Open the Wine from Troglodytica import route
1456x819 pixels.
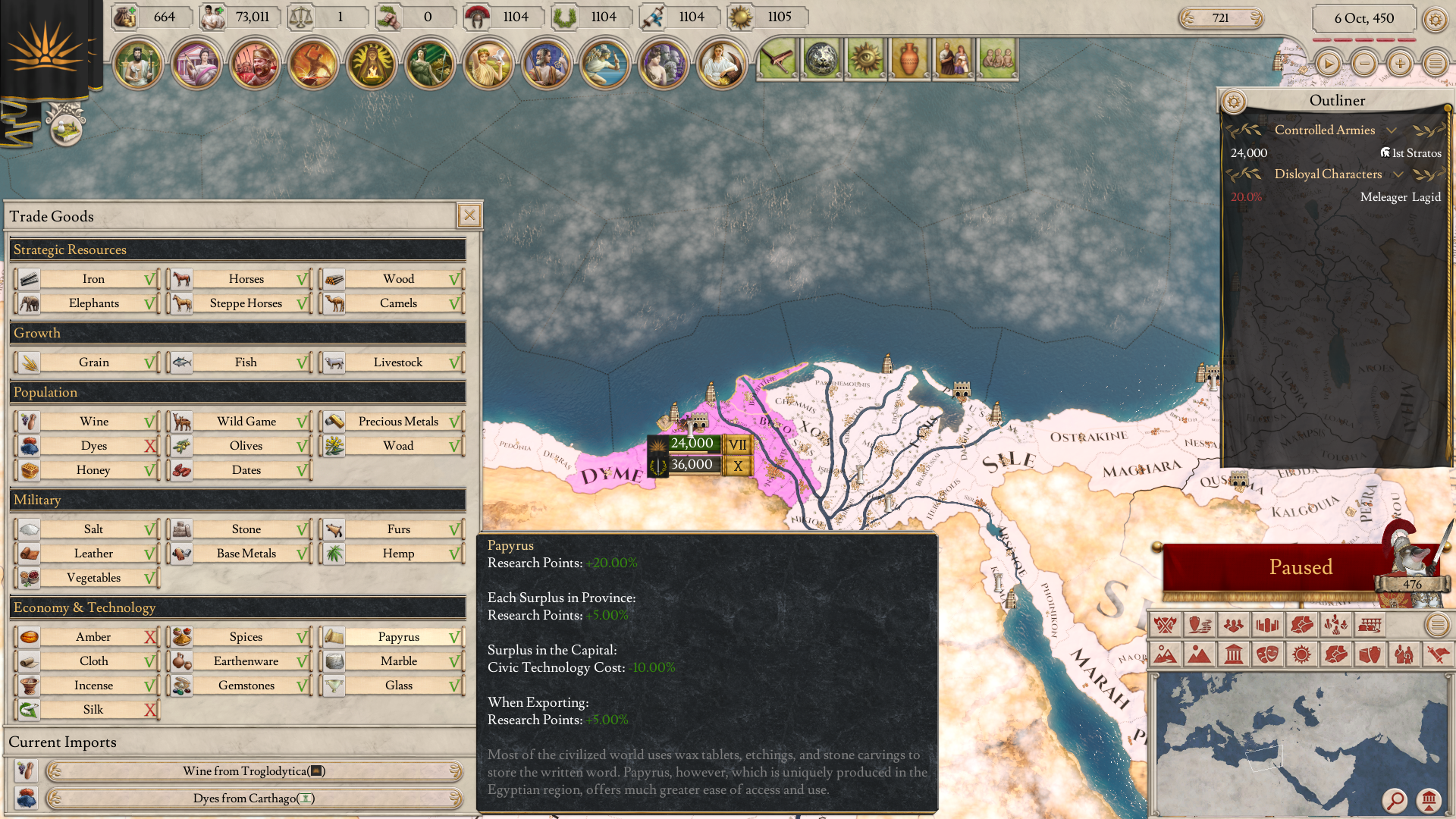pos(254,771)
